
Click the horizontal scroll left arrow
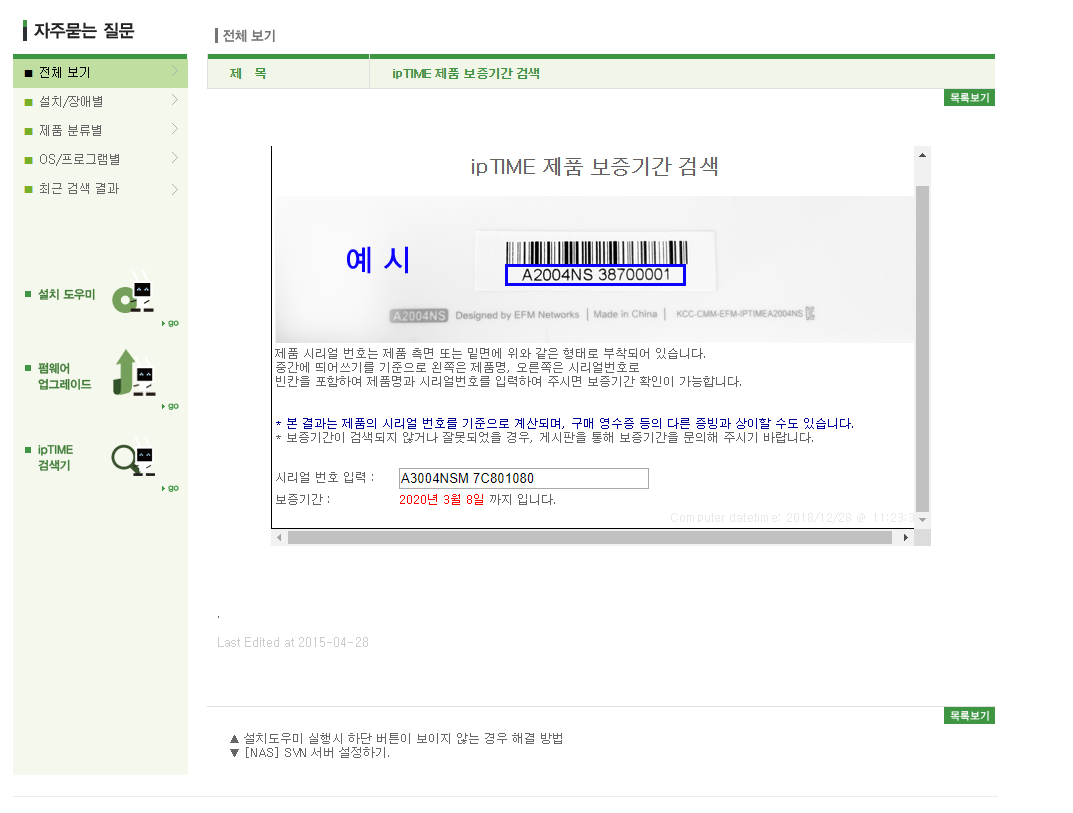tap(279, 538)
